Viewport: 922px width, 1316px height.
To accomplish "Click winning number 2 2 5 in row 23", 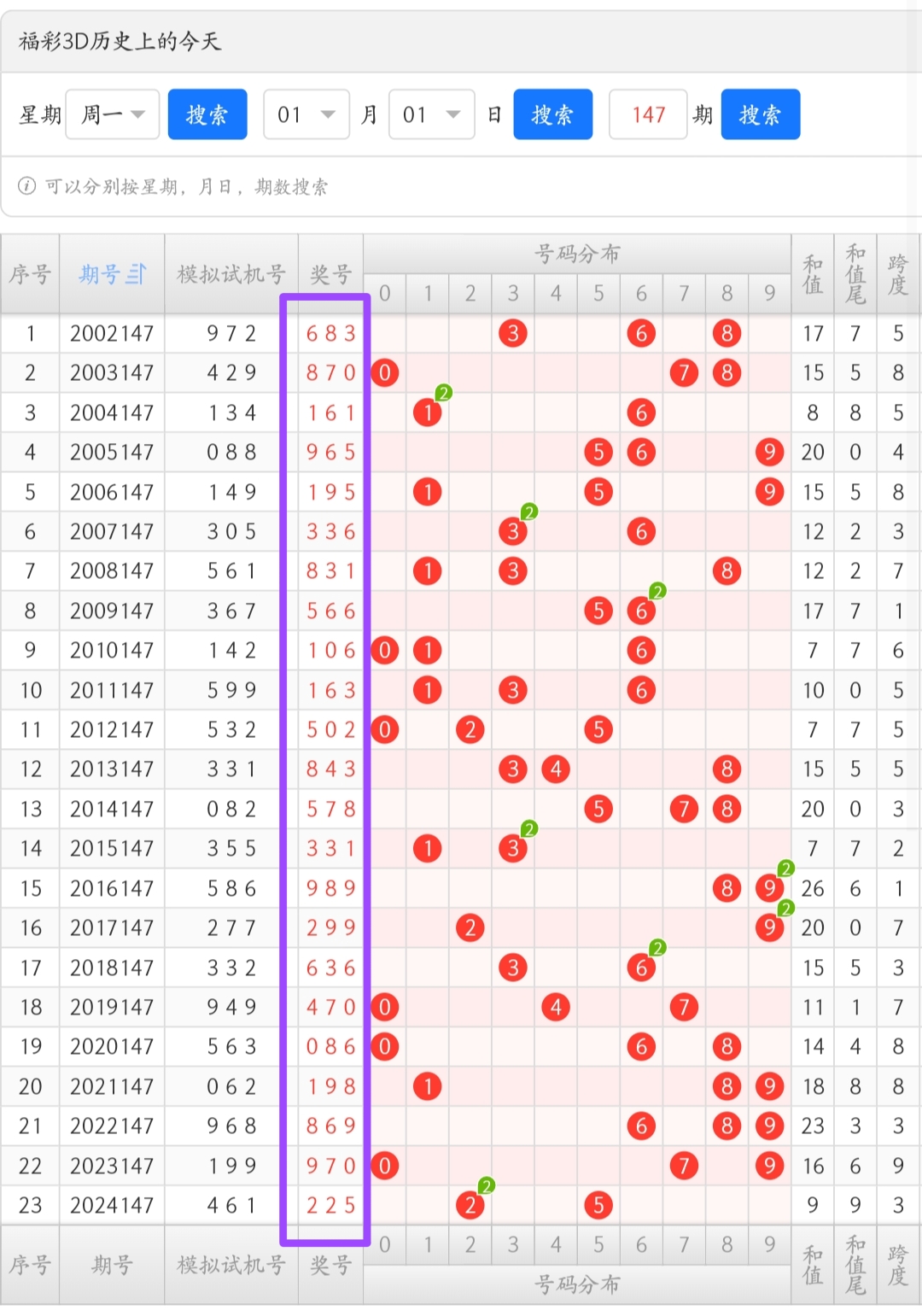I will (x=331, y=1206).
